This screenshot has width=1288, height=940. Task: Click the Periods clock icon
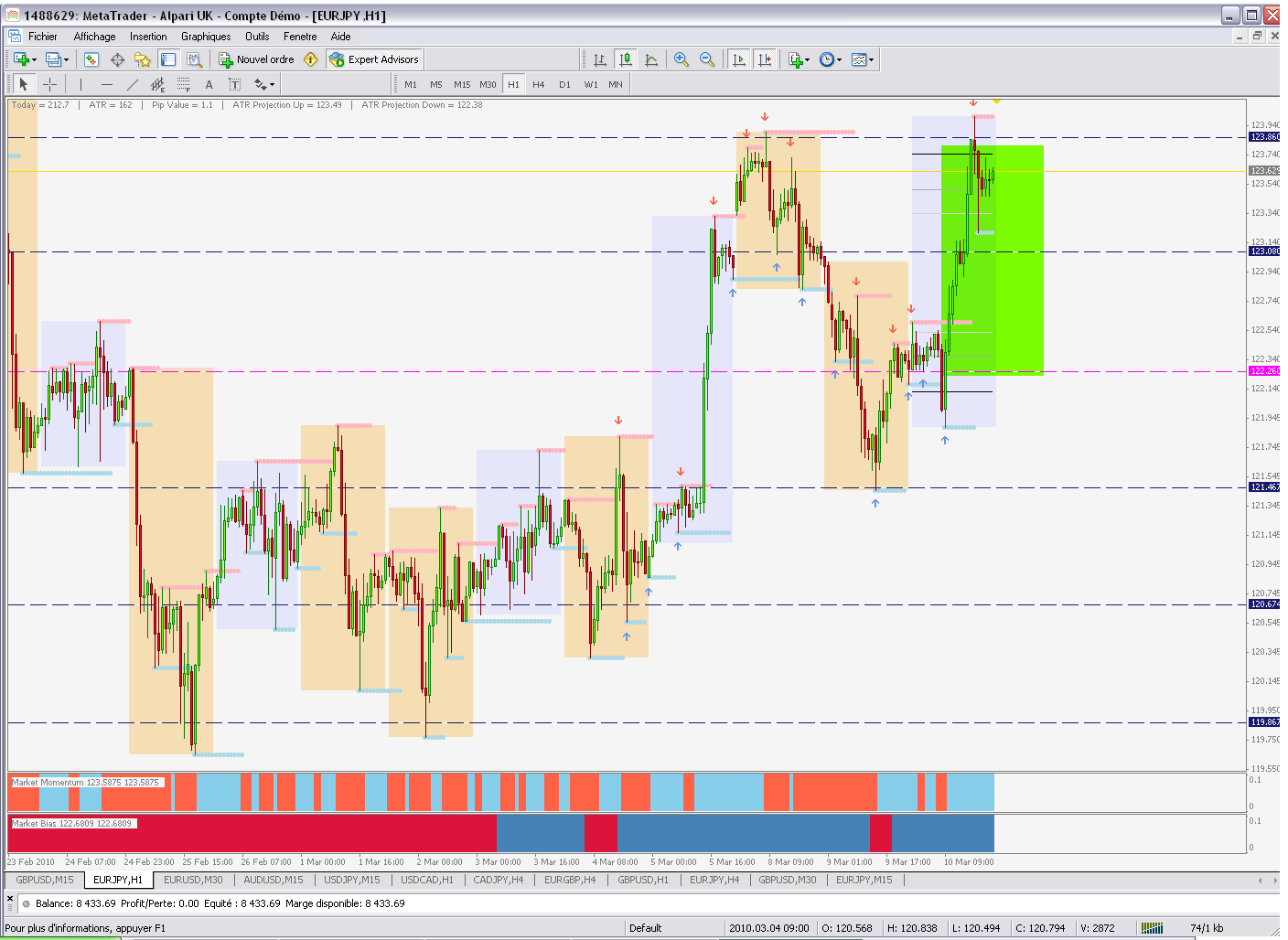coord(827,59)
